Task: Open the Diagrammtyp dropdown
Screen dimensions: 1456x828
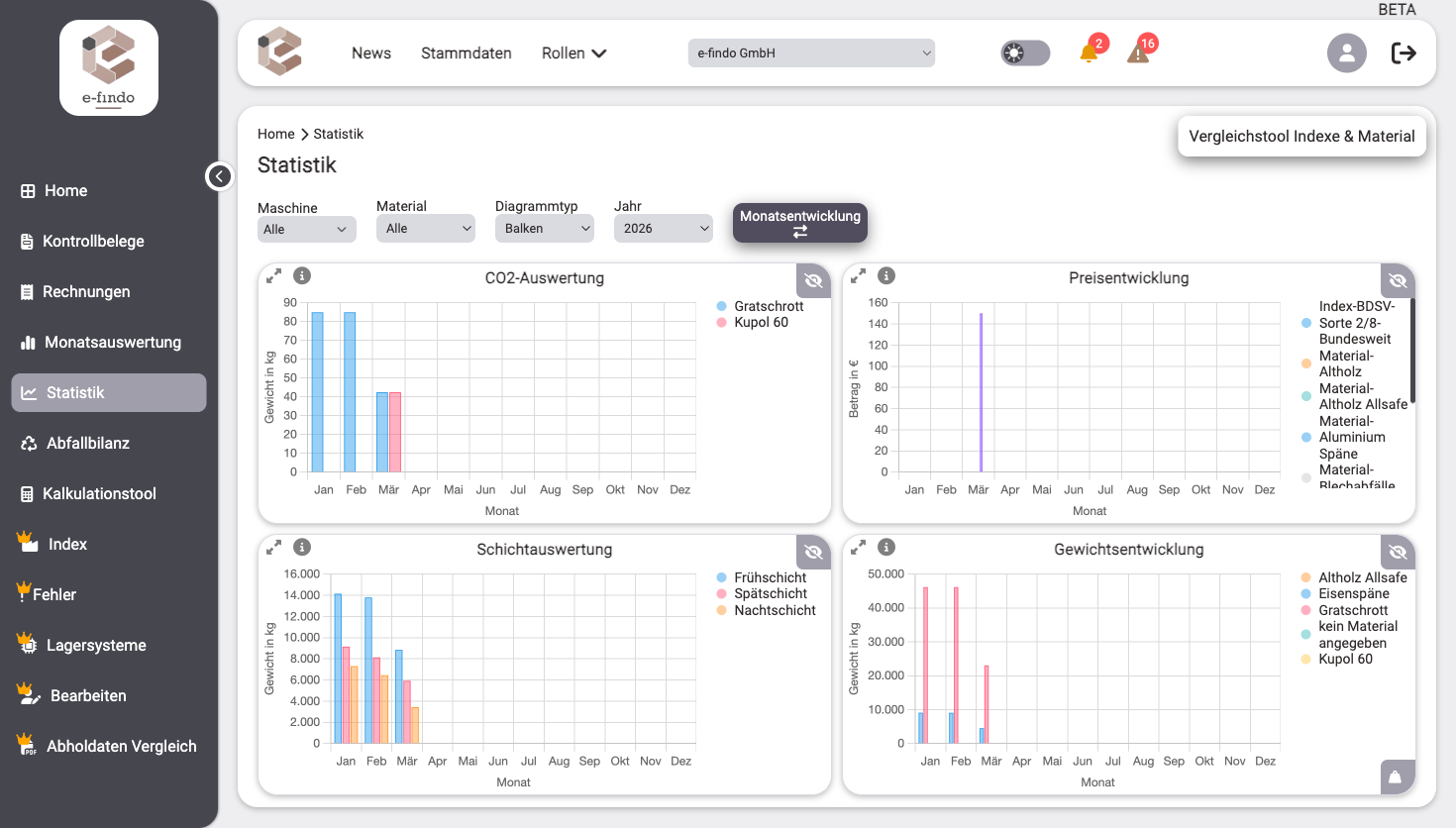Action: tap(544, 229)
